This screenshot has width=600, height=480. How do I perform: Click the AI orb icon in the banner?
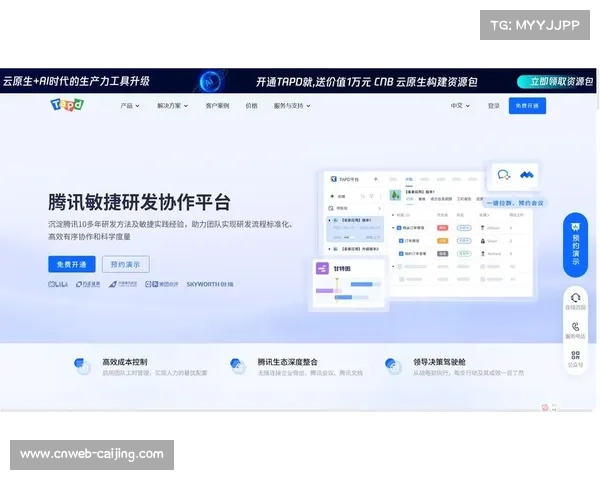210,81
